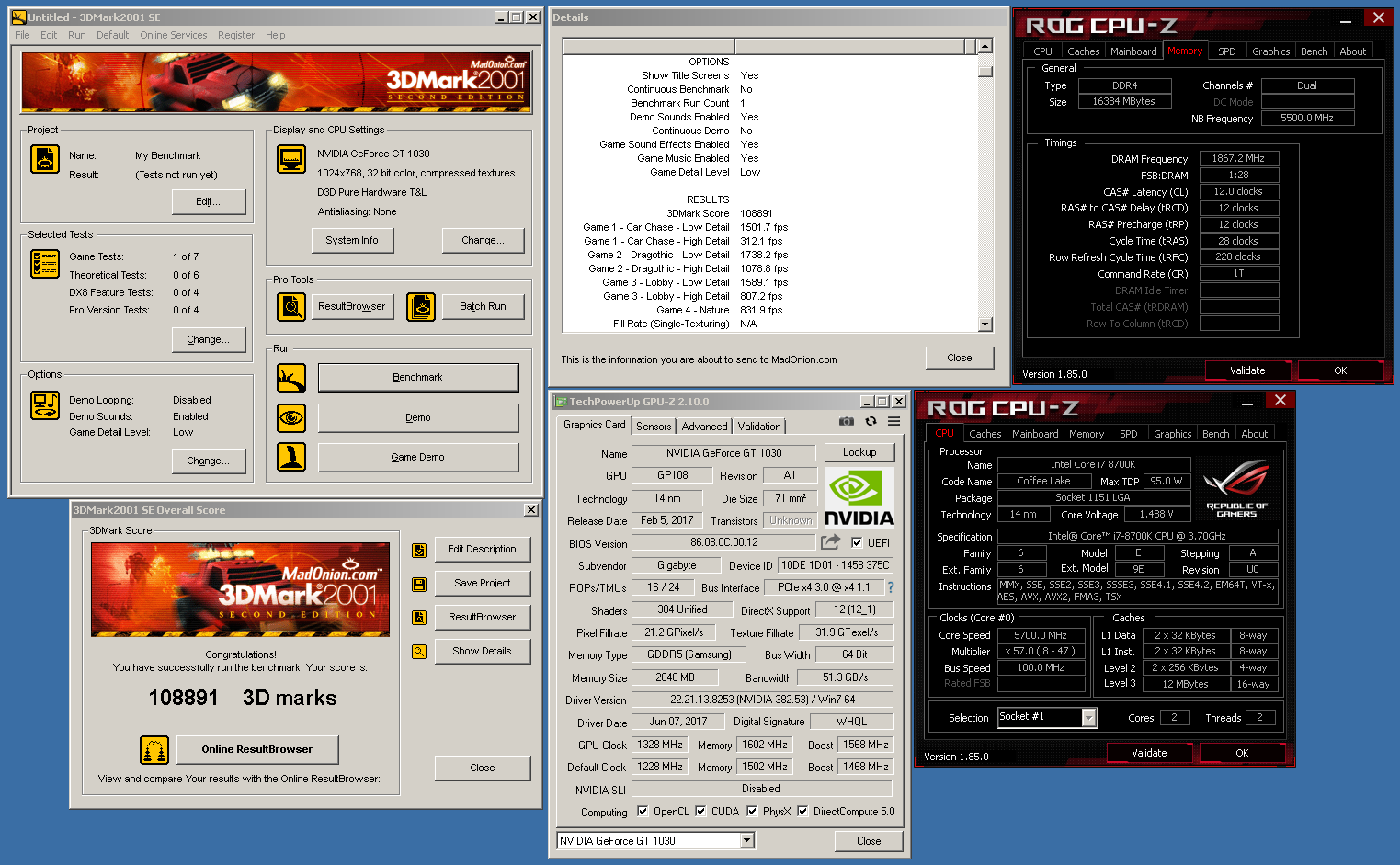Click the Republic of Gamers logo in CPU-Z
This screenshot has height=865, width=1400.
click(1236, 487)
